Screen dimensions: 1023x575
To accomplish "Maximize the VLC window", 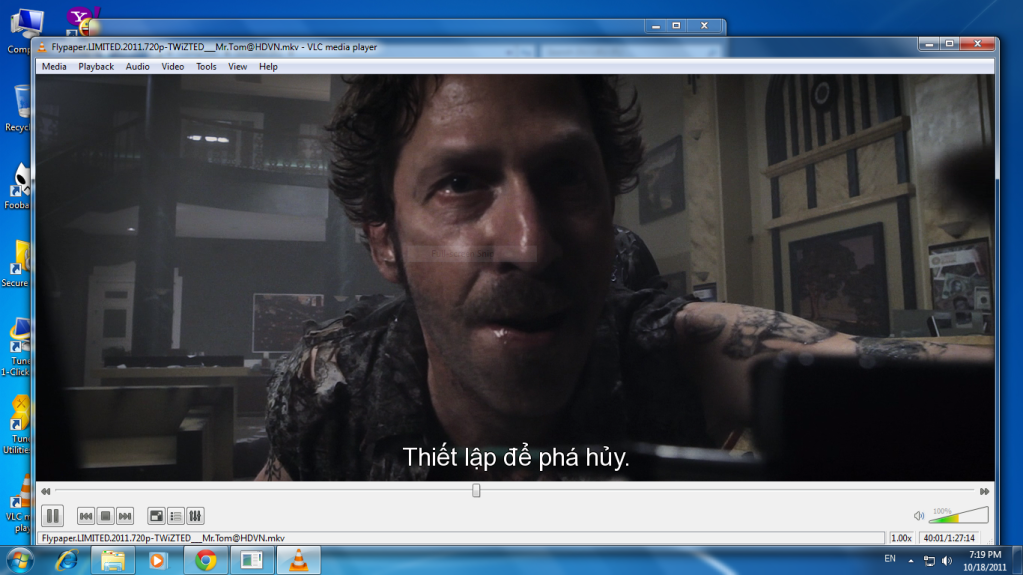I will tap(949, 44).
